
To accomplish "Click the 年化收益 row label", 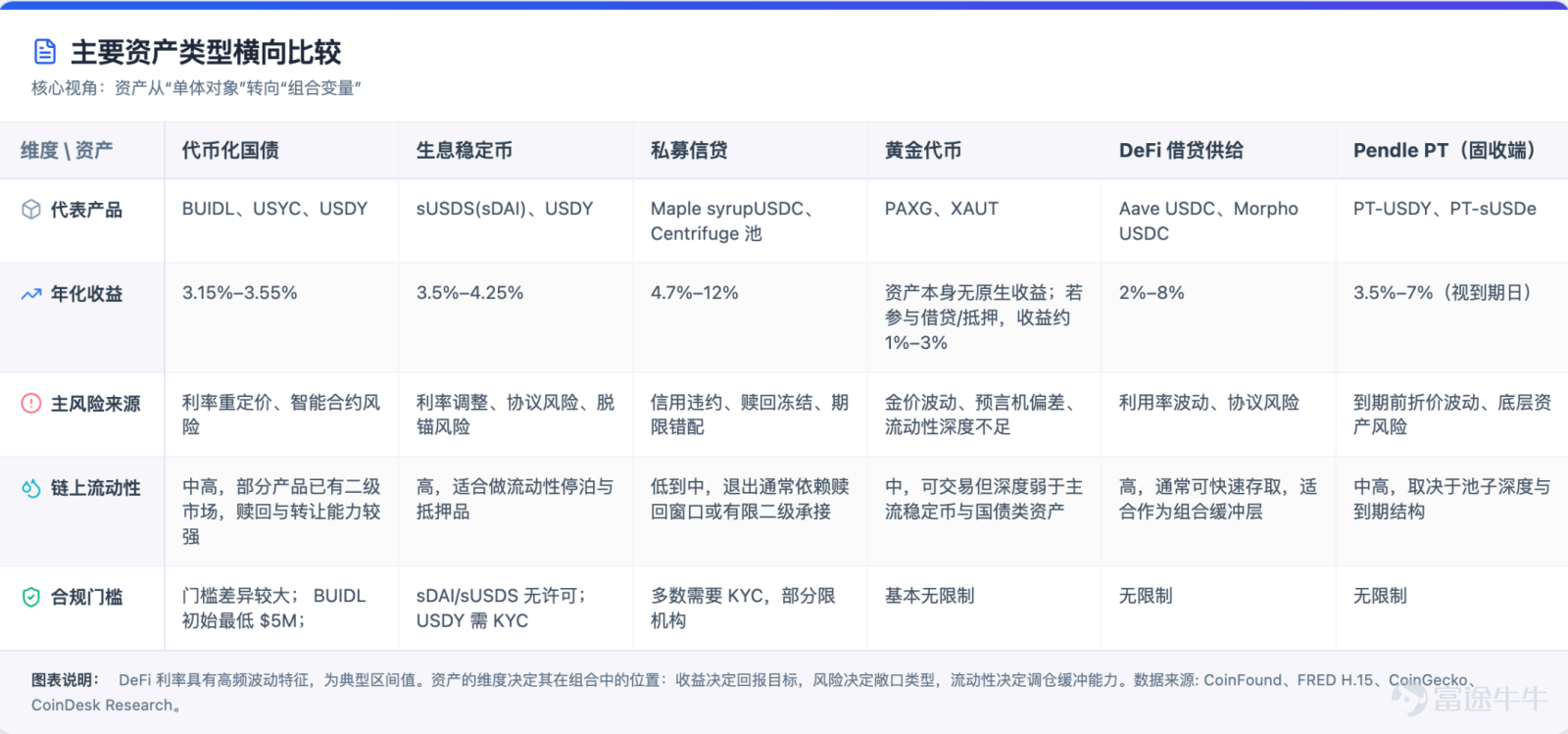I will tap(86, 293).
